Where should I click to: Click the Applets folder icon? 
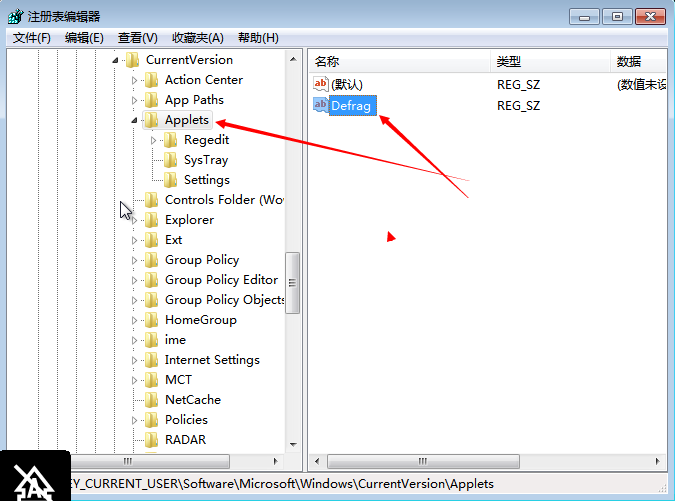(151, 120)
